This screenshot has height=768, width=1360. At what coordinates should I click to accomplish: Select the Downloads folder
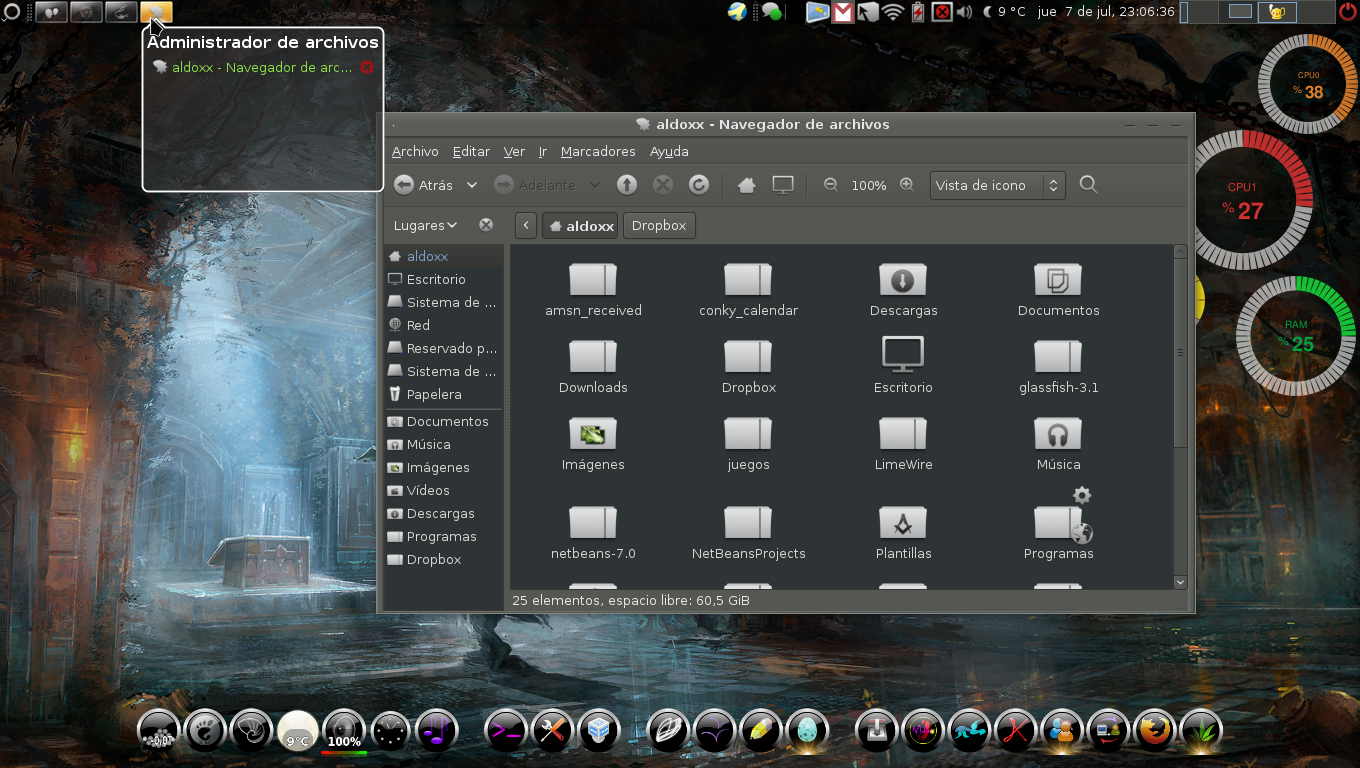click(x=593, y=367)
